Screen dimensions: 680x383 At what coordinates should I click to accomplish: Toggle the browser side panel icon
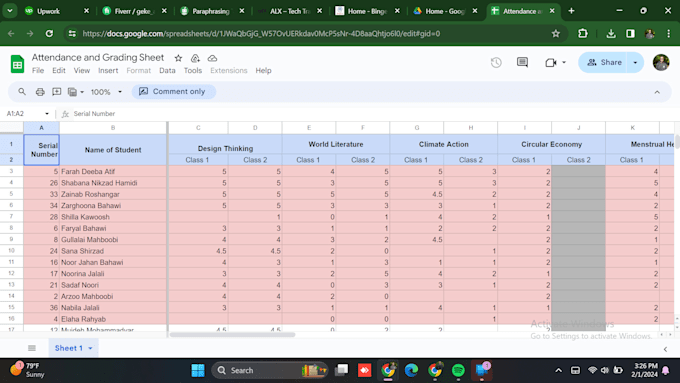coord(630,33)
